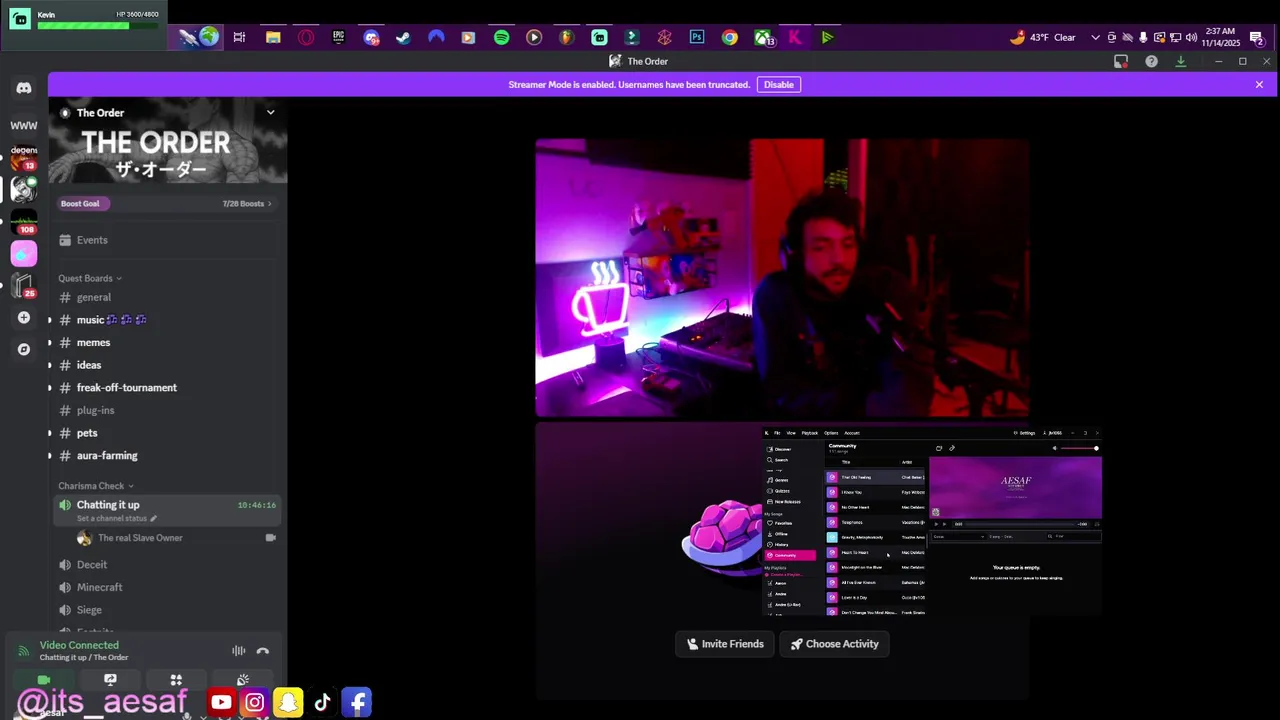Screen dimensions: 1280x720
Task: Disconnect from voice with hang-up icon
Action: coord(262,651)
